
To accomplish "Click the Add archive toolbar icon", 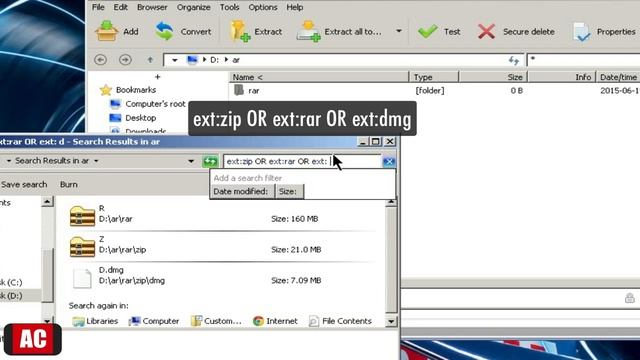I will (x=107, y=31).
